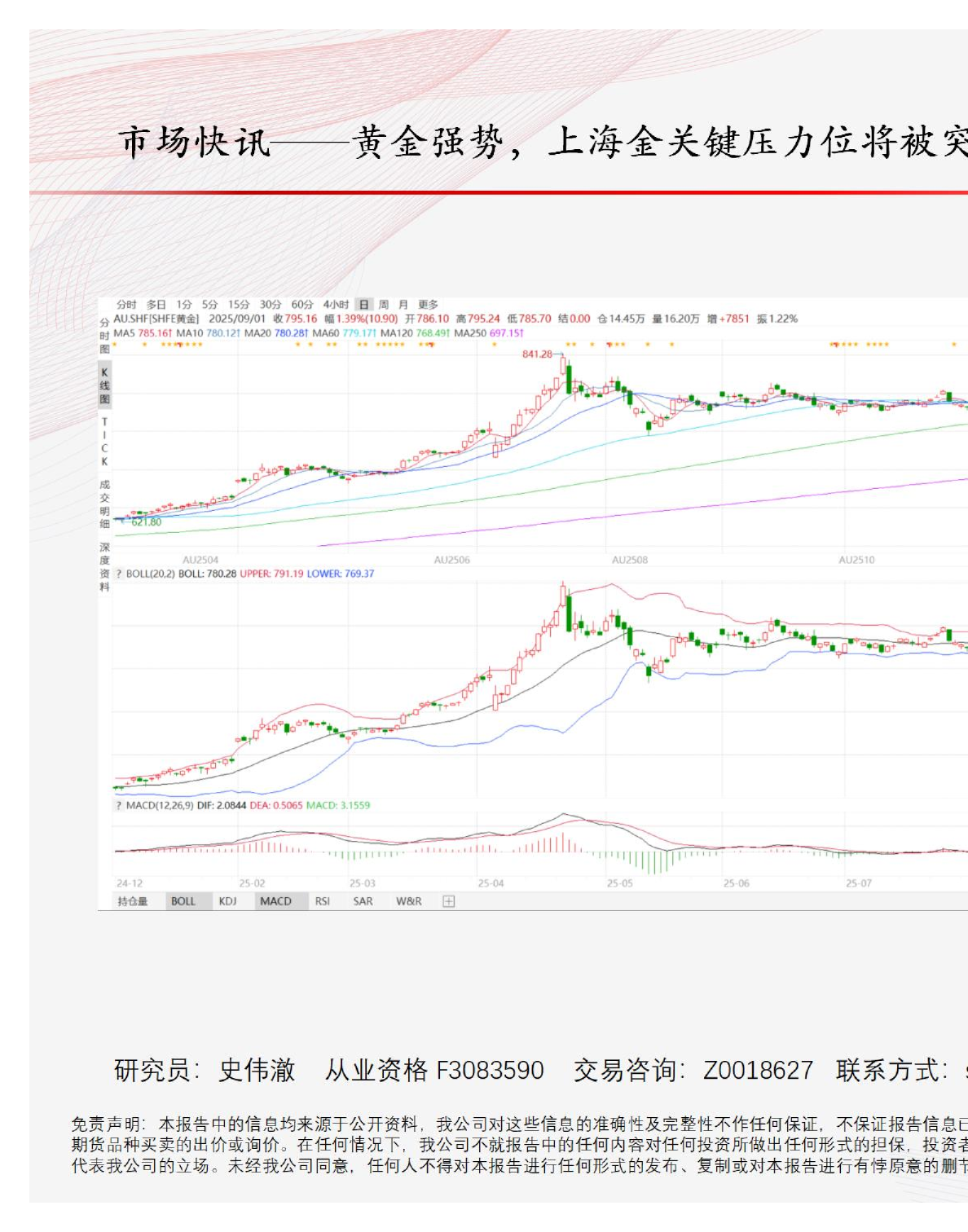The width and height of the screenshot is (968, 1232).
Task: Show the RSI indicator
Action: pyautogui.click(x=323, y=901)
